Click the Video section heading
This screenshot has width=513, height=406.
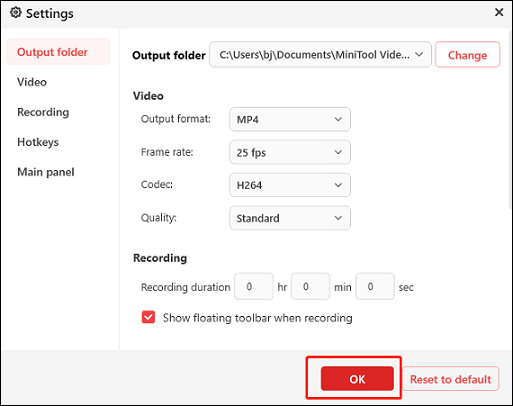[x=148, y=96]
